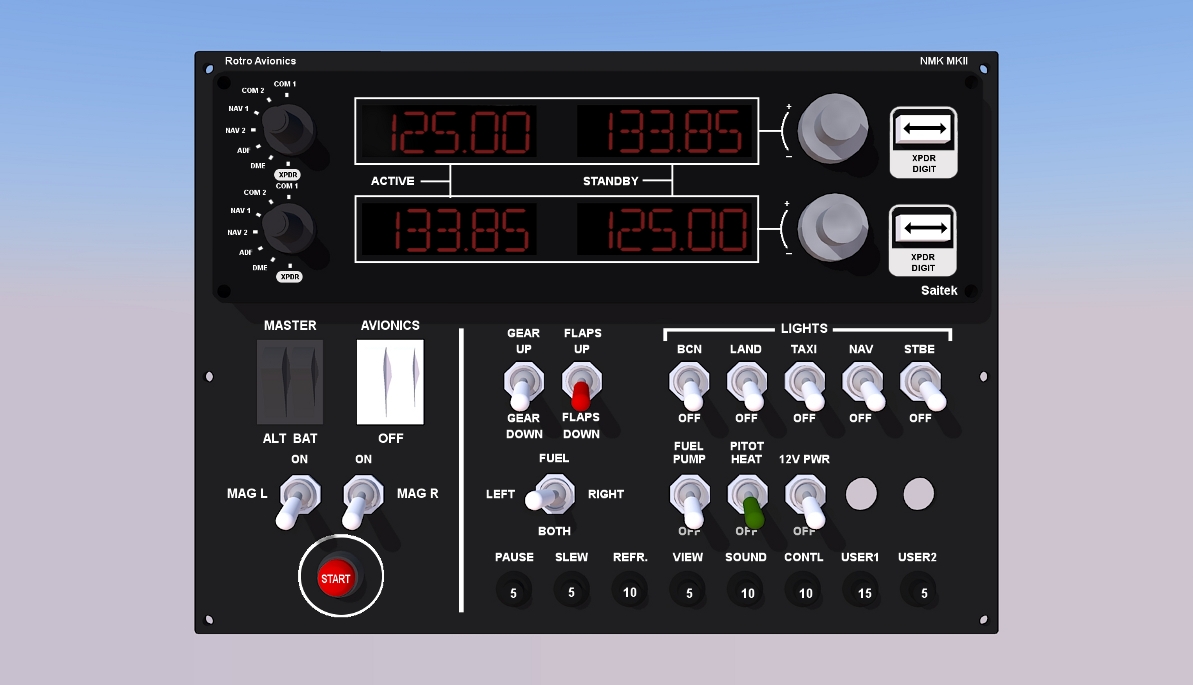The image size is (1193, 685).
Task: Click the minus mark of the upper tuning knob
Action: [x=789, y=156]
